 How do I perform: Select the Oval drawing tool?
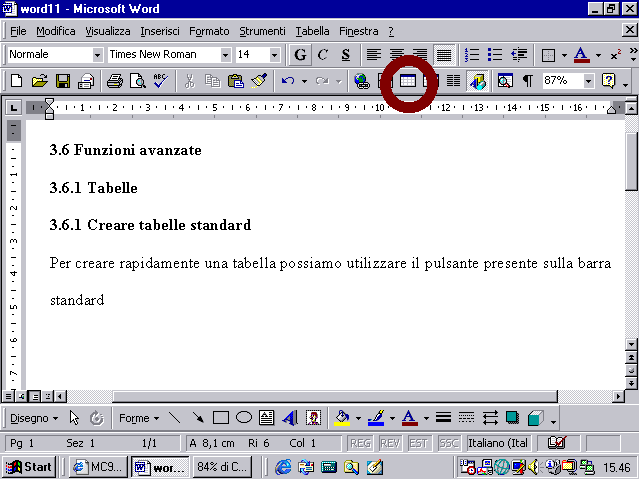click(x=244, y=418)
